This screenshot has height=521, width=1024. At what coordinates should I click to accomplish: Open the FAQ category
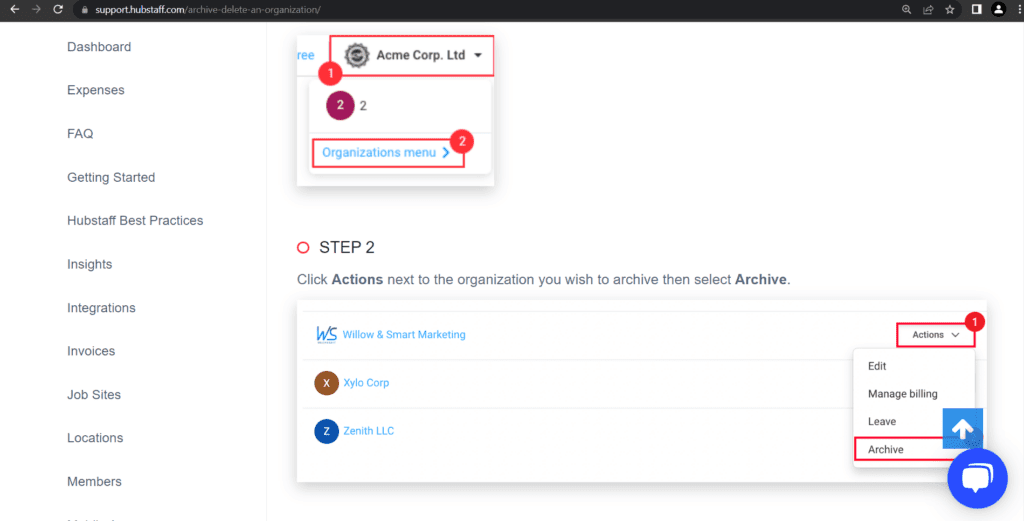[80, 134]
